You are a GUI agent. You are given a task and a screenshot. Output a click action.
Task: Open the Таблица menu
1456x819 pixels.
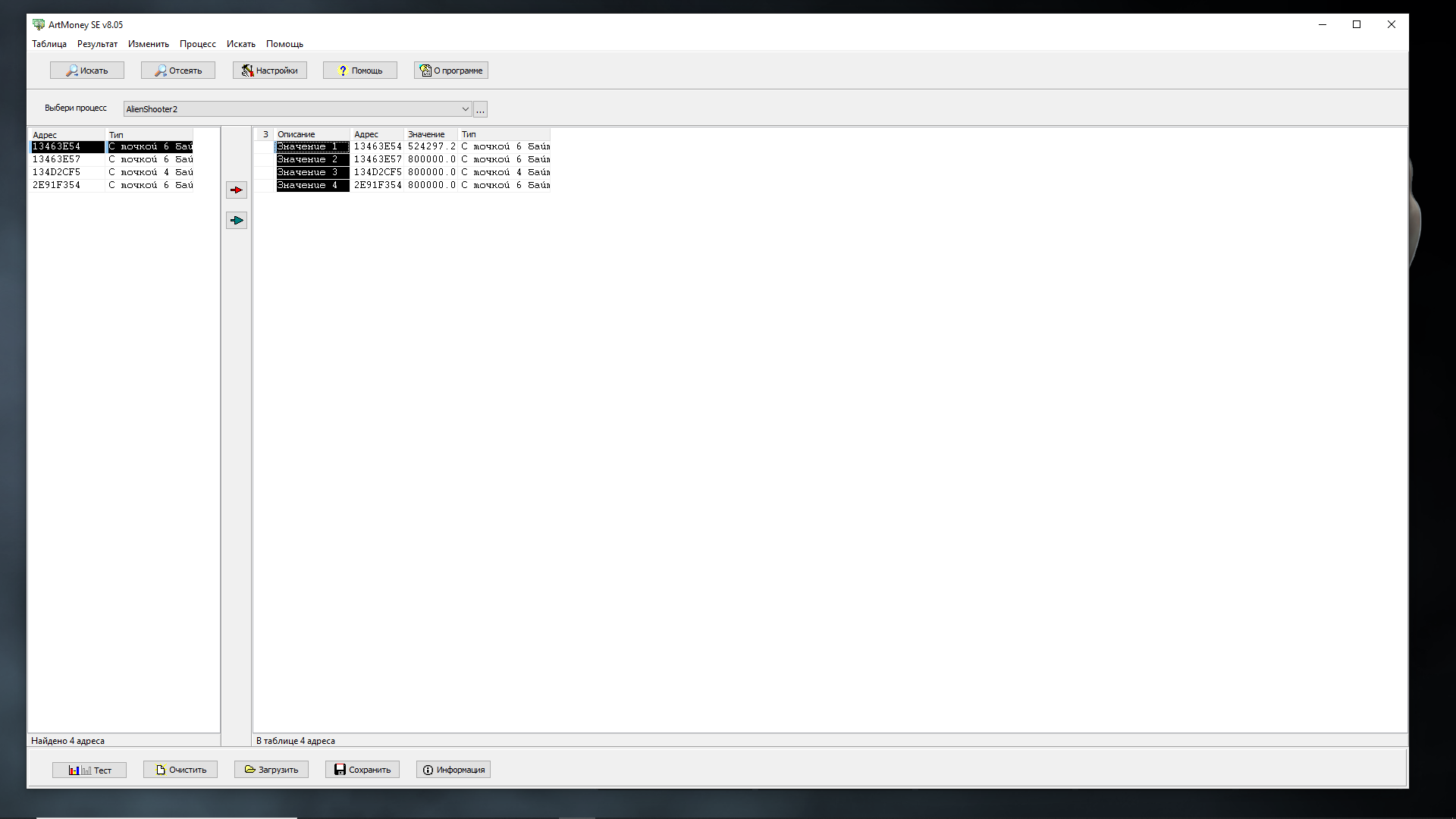click(x=49, y=44)
